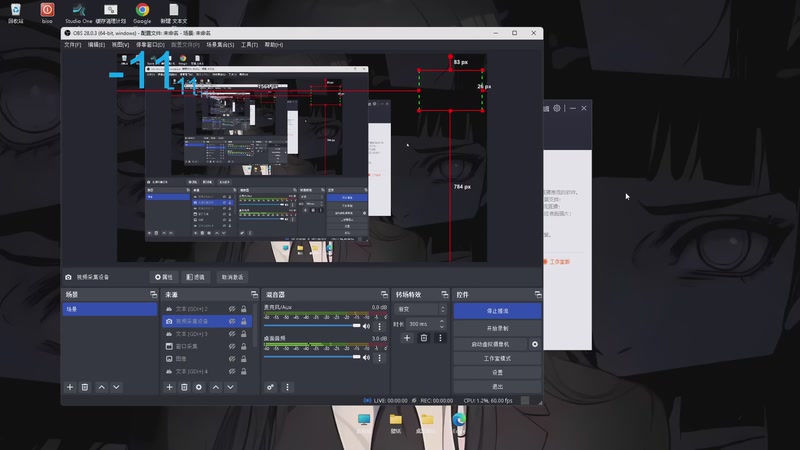The height and width of the screenshot is (450, 800).
Task: Open 属性 for the selected source
Action: (x=164, y=277)
